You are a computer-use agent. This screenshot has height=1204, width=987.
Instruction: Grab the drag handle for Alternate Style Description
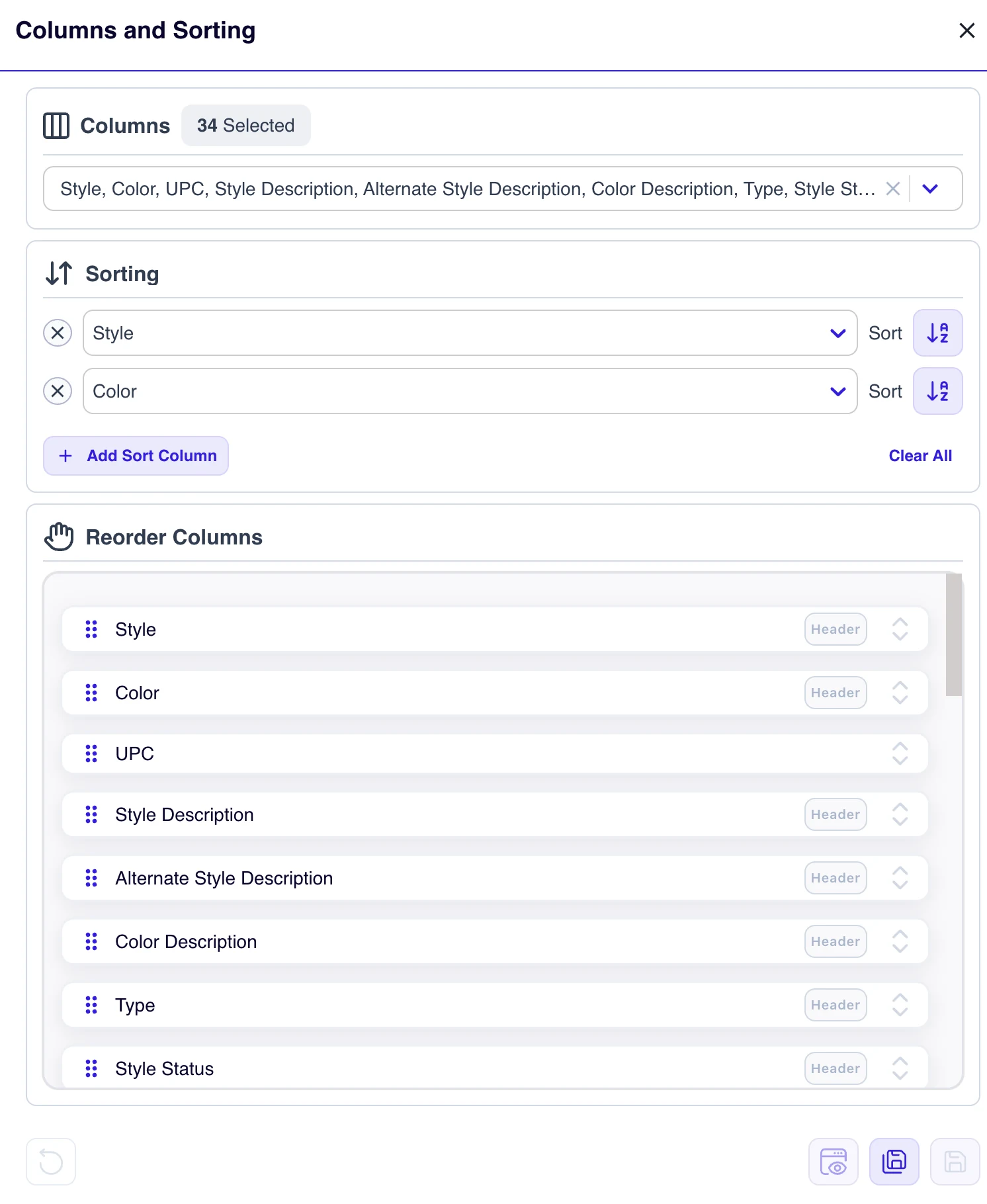pos(91,878)
